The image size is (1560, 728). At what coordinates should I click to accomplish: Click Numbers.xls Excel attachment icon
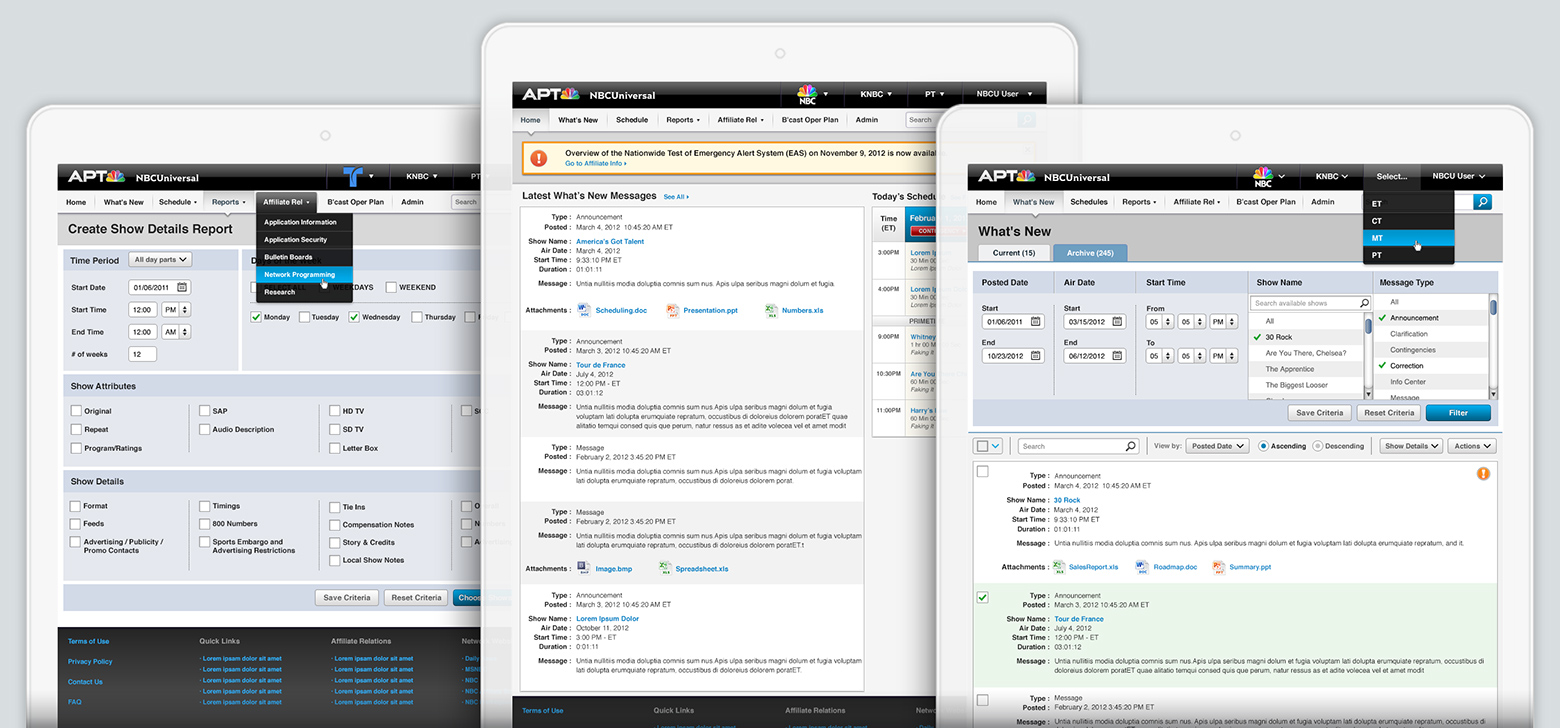coord(771,311)
